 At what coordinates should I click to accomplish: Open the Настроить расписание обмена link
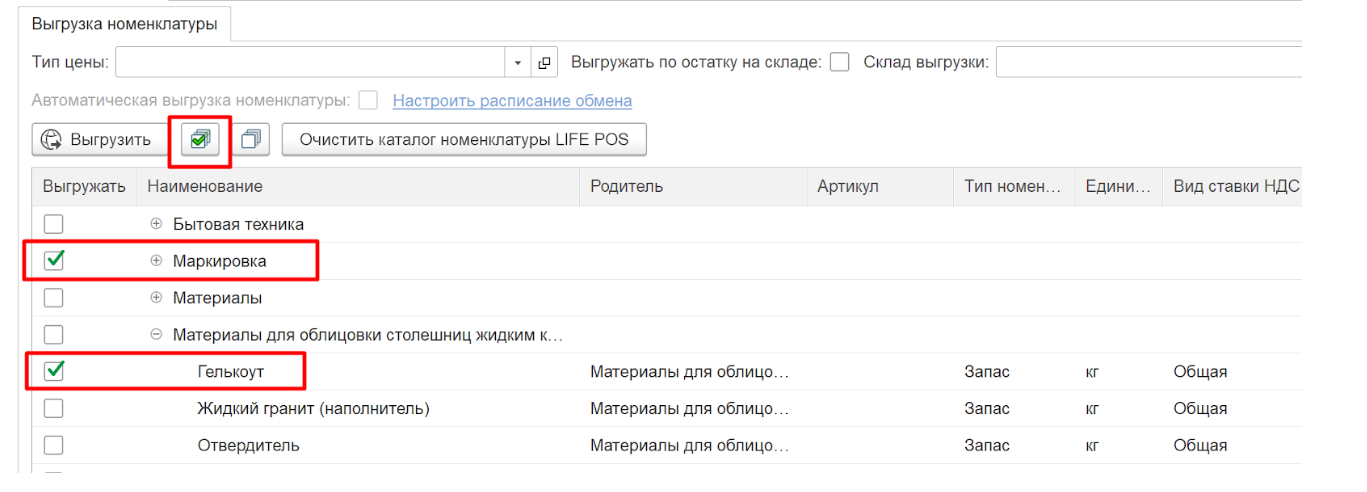(512, 101)
